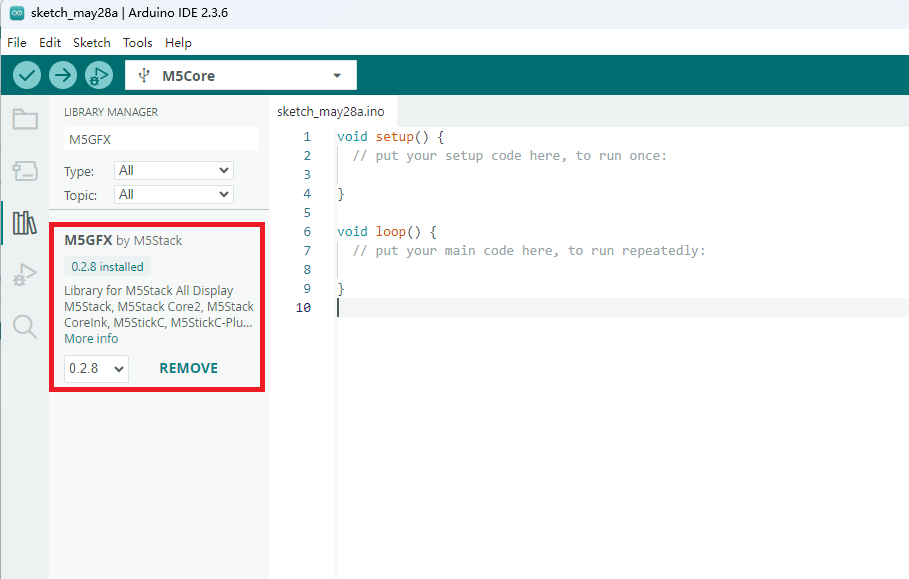Click the M5GFX library search field
909x579 pixels.
pyautogui.click(x=161, y=139)
